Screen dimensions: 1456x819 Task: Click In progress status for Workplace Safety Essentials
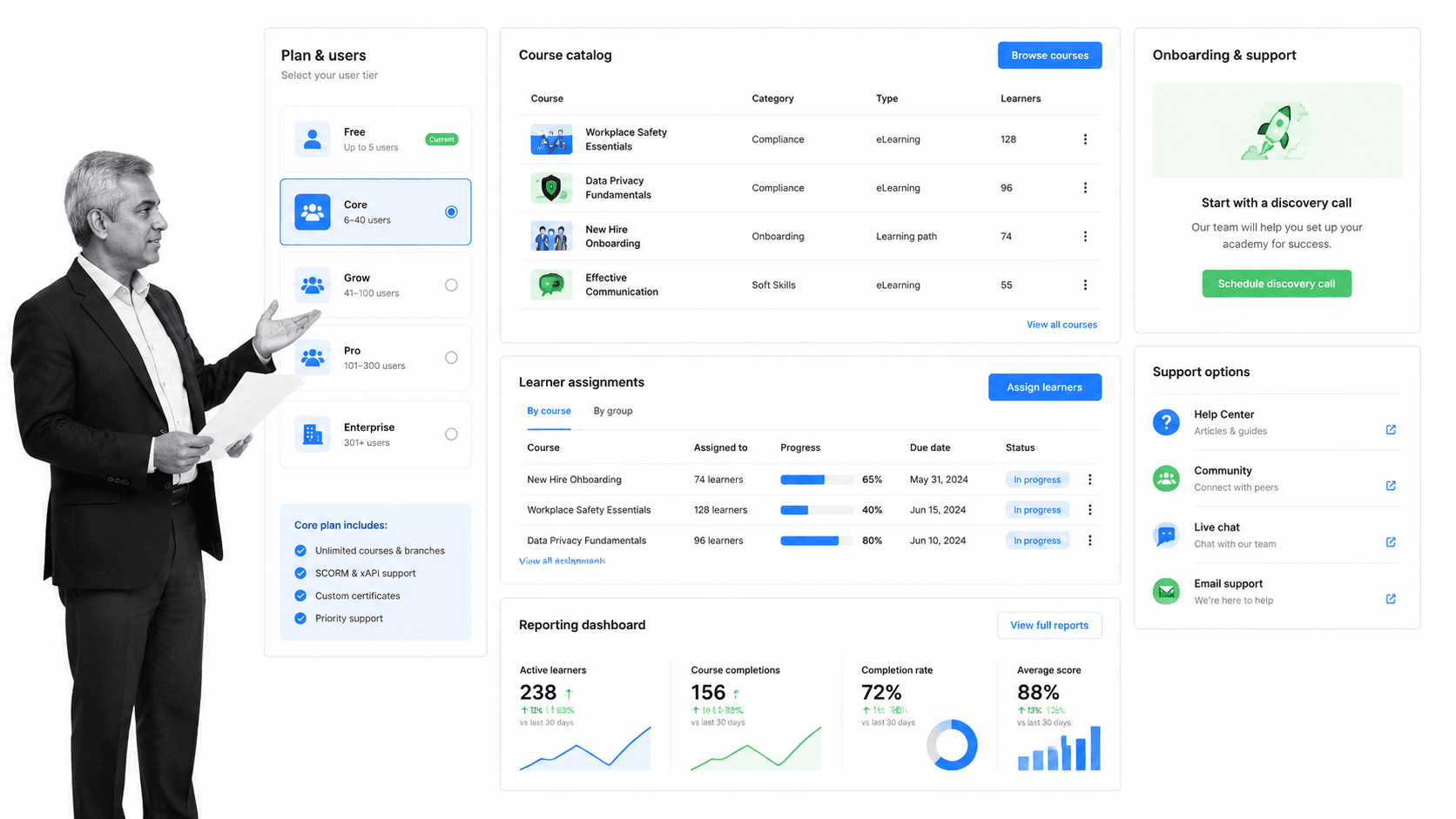(x=1037, y=510)
